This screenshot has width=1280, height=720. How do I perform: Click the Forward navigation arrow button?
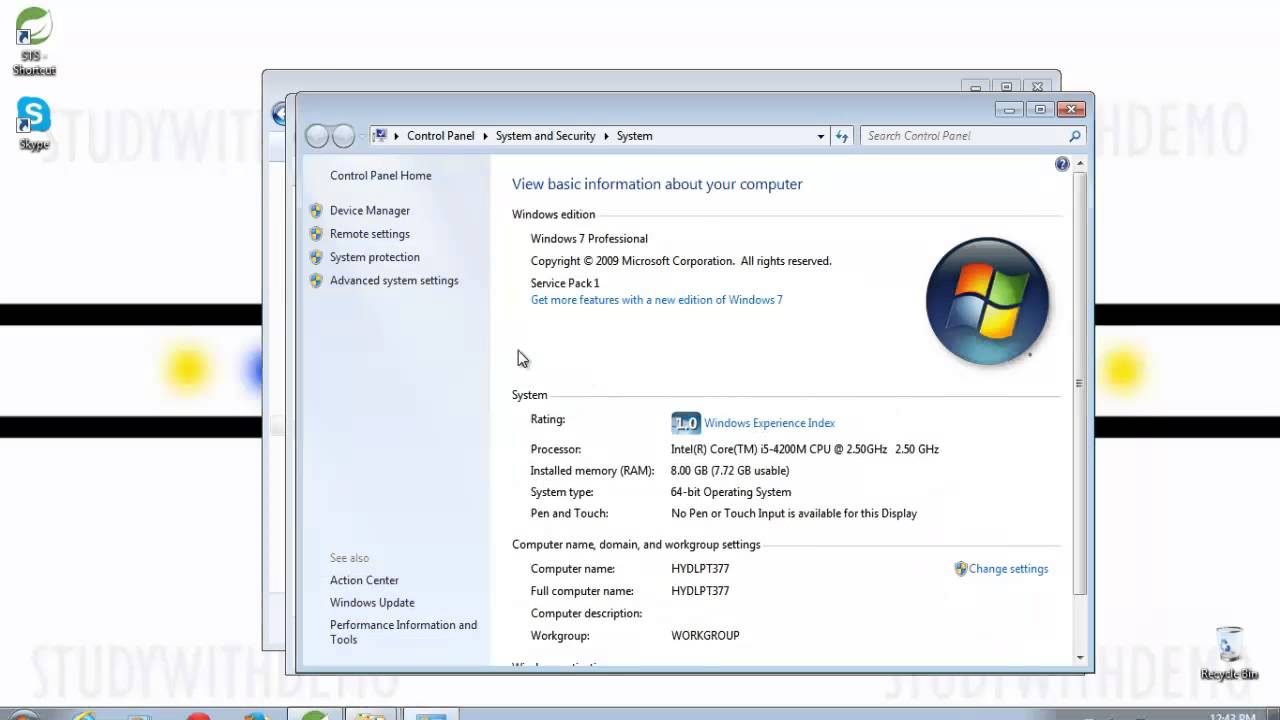coord(343,136)
